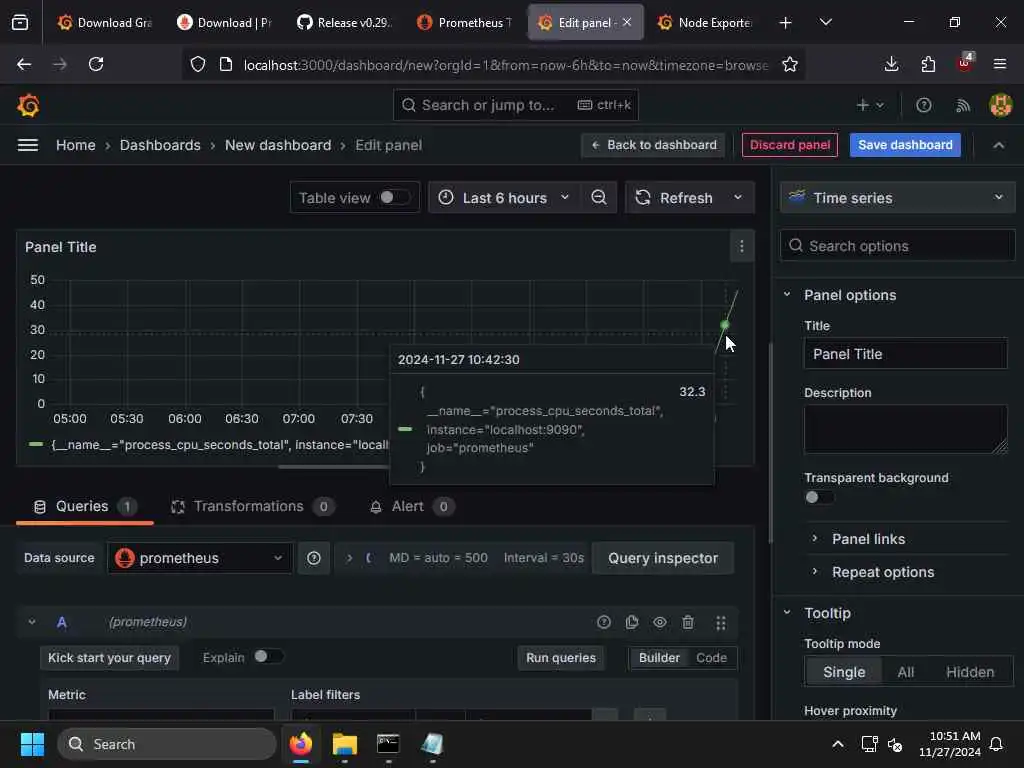Collapse query A row
This screenshot has height=768, width=1024.
[31, 622]
